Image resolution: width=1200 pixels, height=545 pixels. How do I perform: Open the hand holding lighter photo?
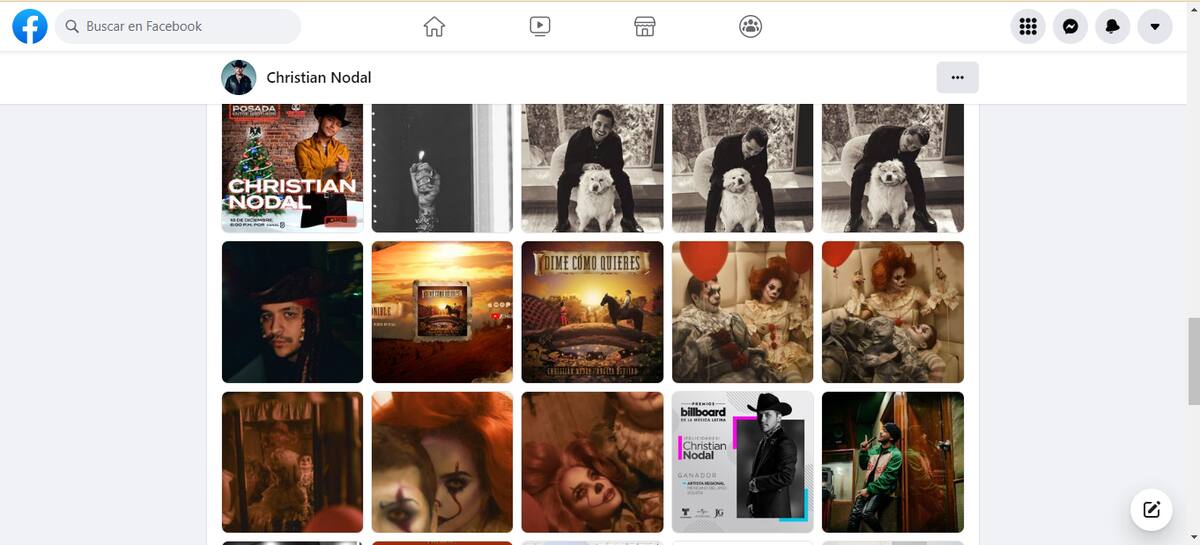pyautogui.click(x=442, y=167)
